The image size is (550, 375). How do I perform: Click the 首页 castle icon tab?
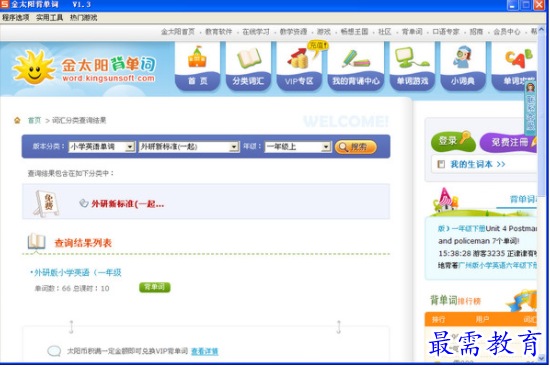(x=197, y=67)
